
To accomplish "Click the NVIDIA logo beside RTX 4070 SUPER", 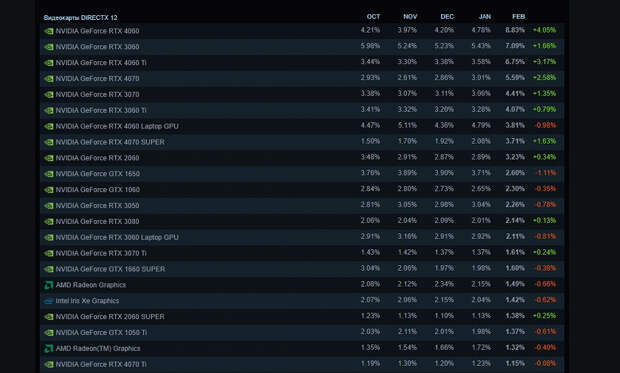I will tap(49, 142).
